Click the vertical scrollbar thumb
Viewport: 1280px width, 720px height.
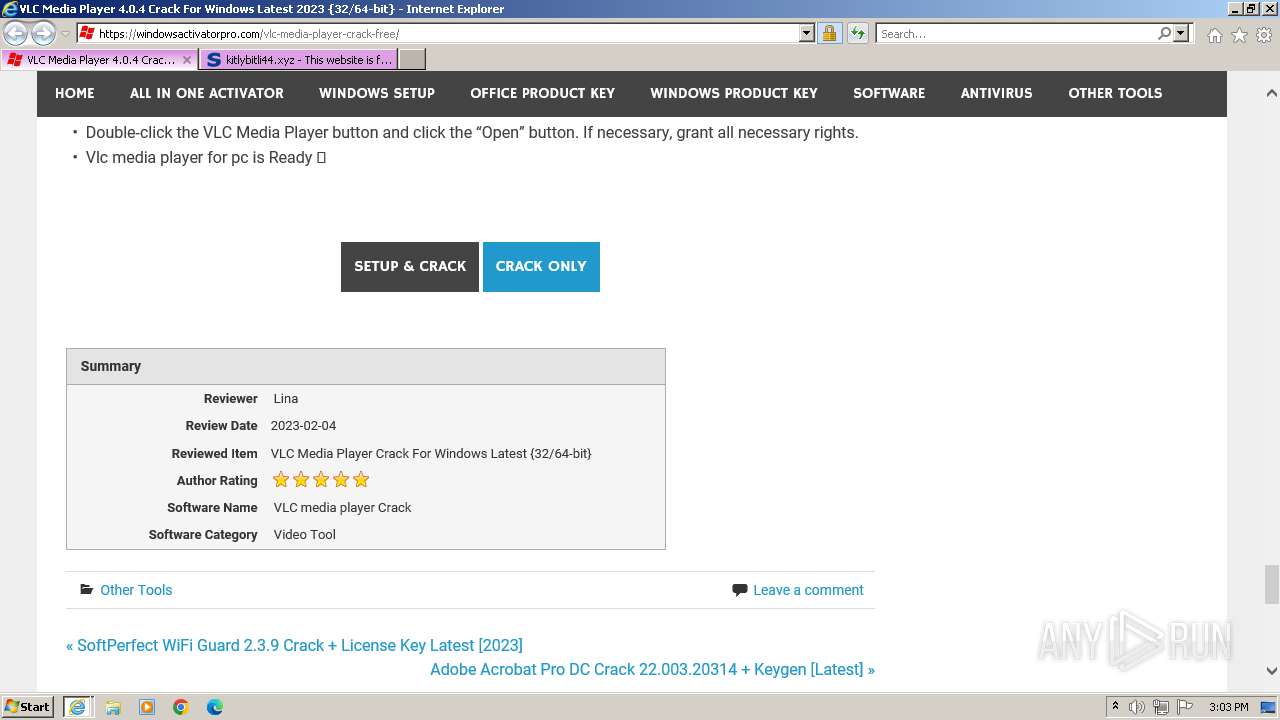tap(1271, 585)
